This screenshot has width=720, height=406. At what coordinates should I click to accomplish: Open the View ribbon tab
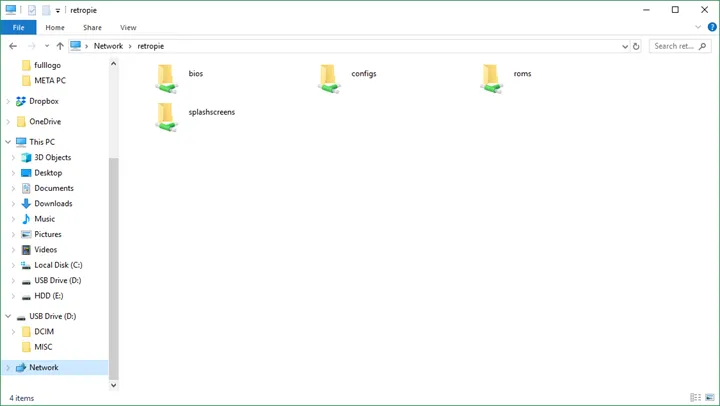tap(128, 27)
